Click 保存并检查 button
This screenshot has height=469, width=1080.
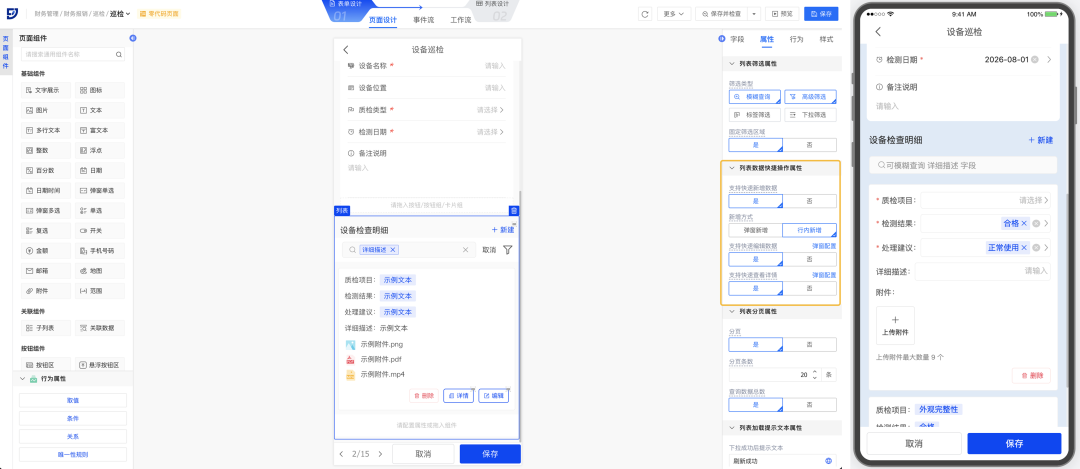722,14
